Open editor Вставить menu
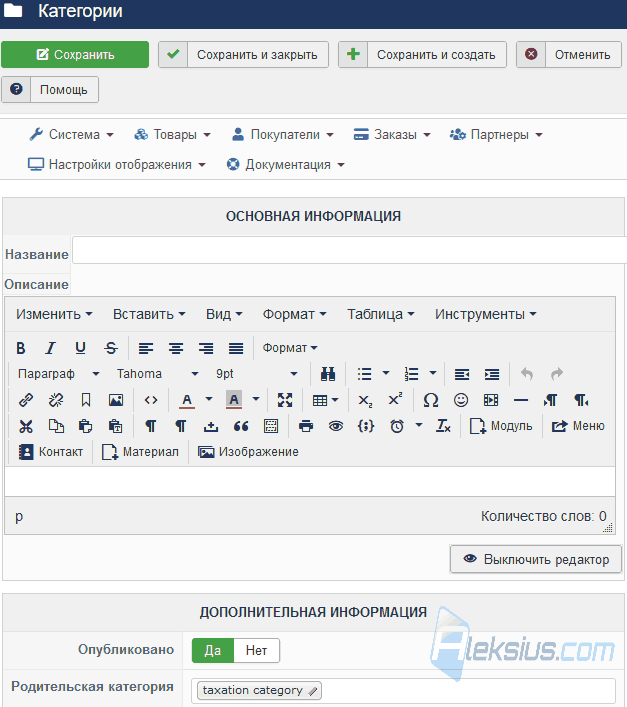Image resolution: width=627 pixels, height=707 pixels. click(x=149, y=314)
